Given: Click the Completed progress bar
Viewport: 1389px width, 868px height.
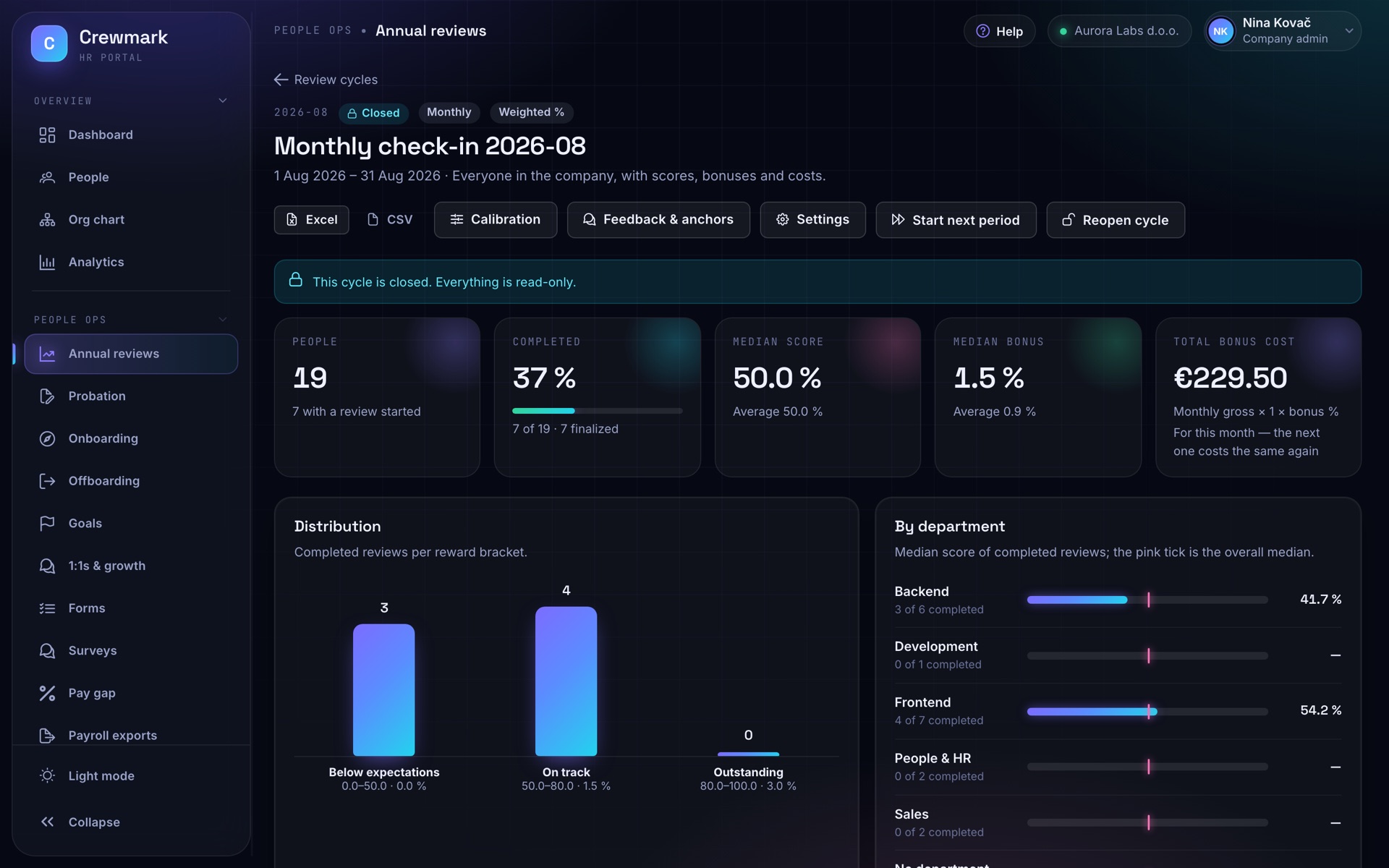Looking at the screenshot, I should [597, 411].
